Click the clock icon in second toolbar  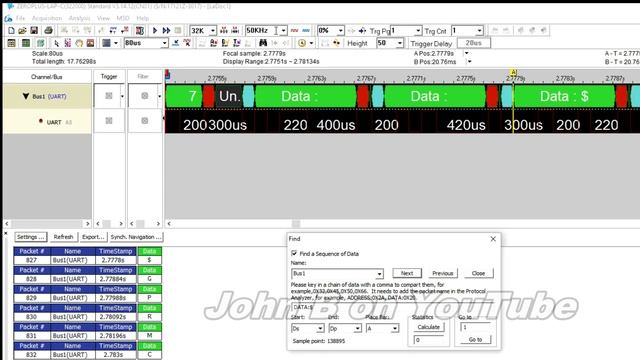pyautogui.click(x=302, y=43)
